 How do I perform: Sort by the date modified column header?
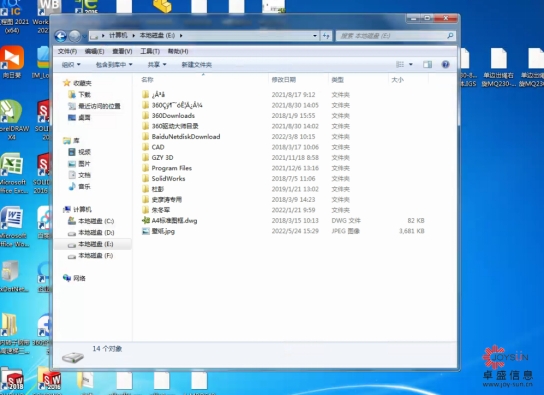pyautogui.click(x=283, y=80)
